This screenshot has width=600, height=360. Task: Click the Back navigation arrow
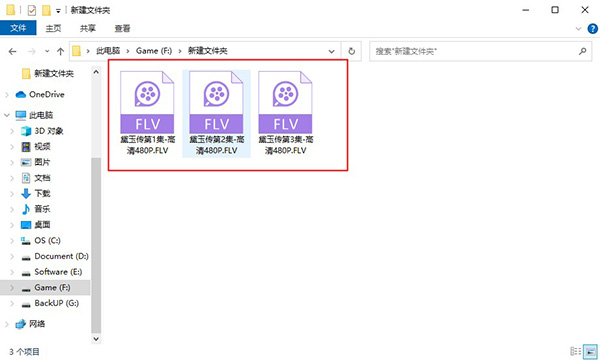(13, 51)
